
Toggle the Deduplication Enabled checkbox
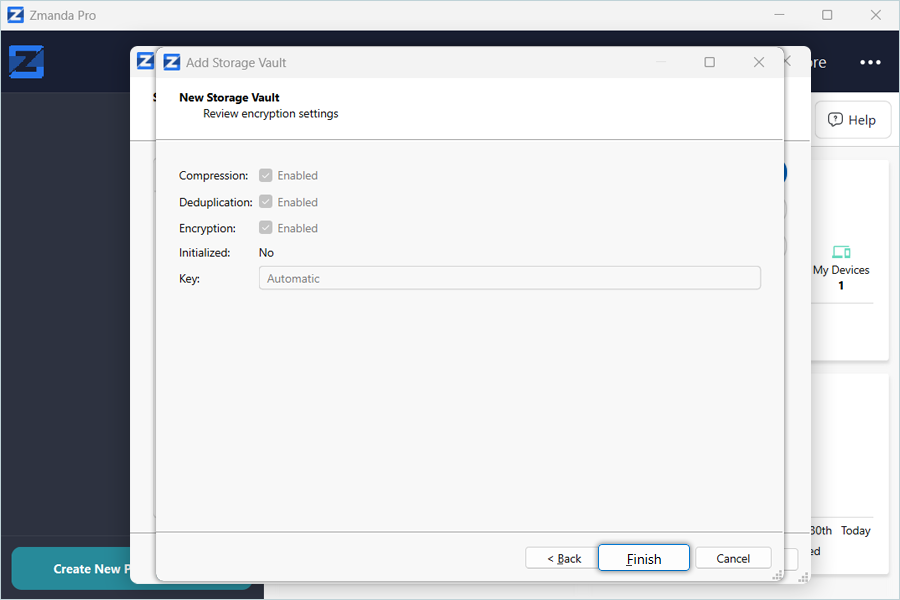(x=266, y=202)
